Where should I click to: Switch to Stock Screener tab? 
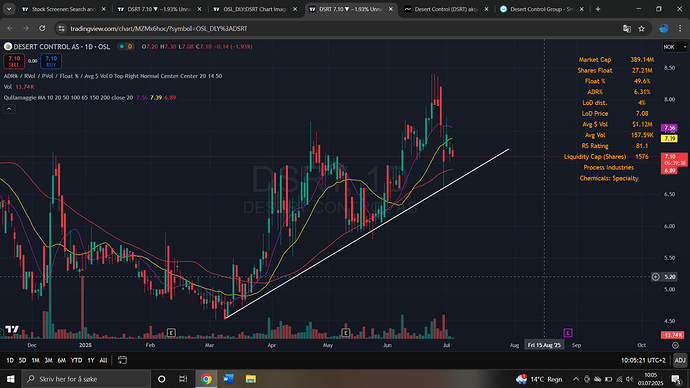(63, 9)
